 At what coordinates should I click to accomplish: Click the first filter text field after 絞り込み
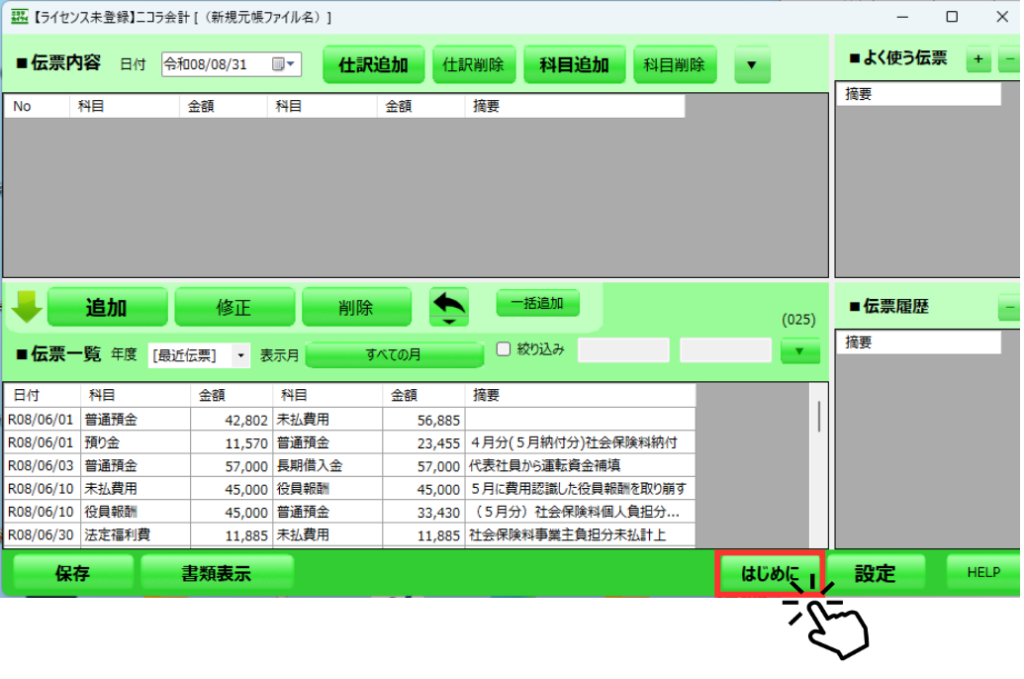(624, 350)
